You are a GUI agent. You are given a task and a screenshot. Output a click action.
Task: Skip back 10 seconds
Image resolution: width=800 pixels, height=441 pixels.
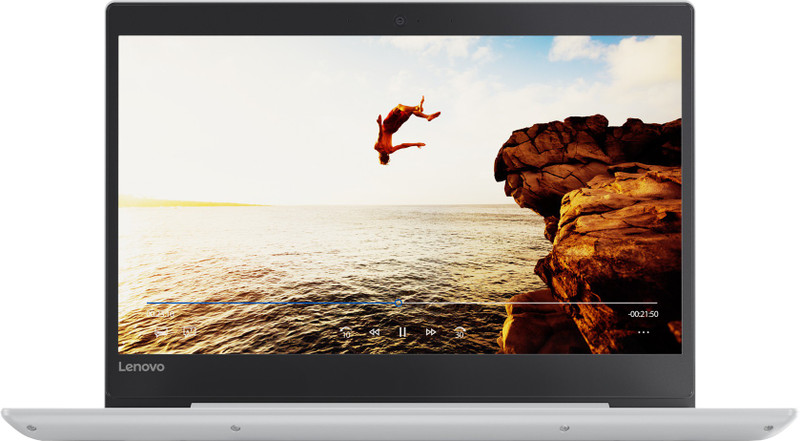point(345,331)
